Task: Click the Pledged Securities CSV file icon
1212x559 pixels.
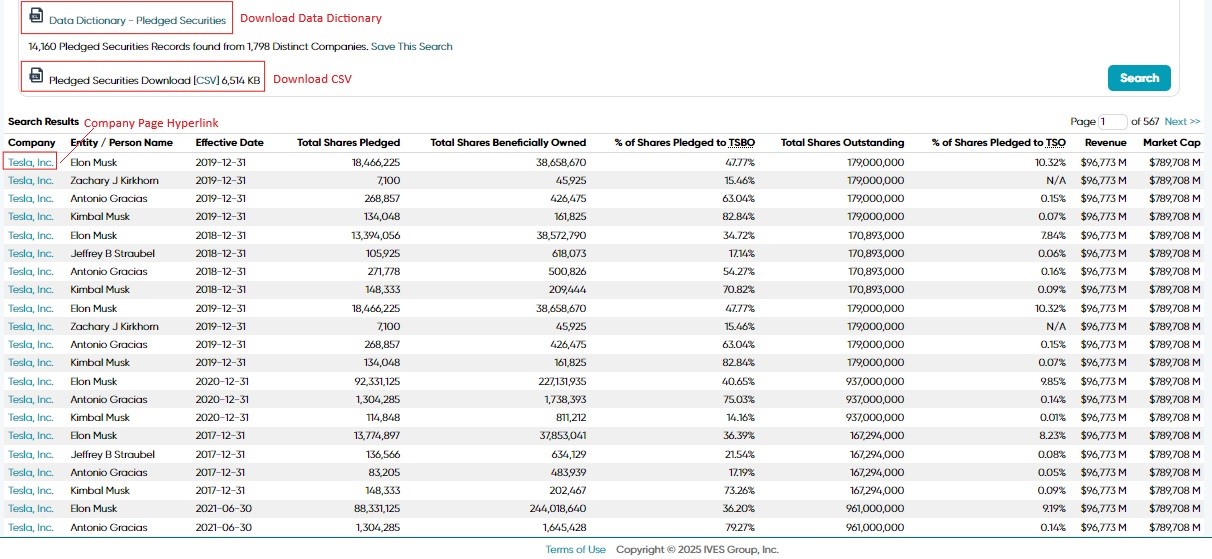Action: coord(36,75)
